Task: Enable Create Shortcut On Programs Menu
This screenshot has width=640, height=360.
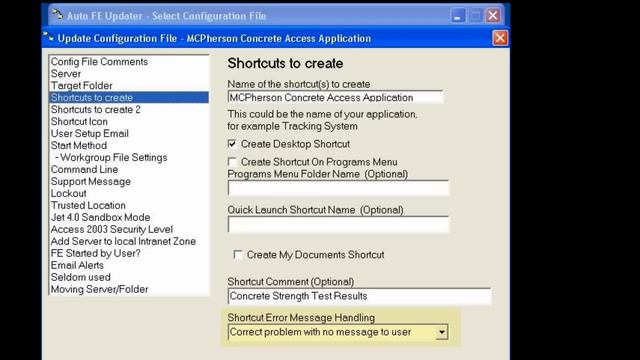Action: pyautogui.click(x=232, y=162)
